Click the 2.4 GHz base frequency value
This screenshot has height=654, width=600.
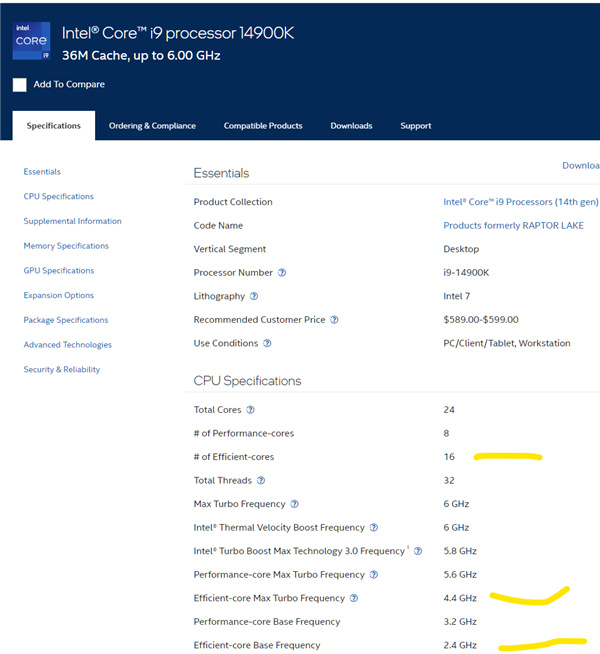pyautogui.click(x=460, y=645)
